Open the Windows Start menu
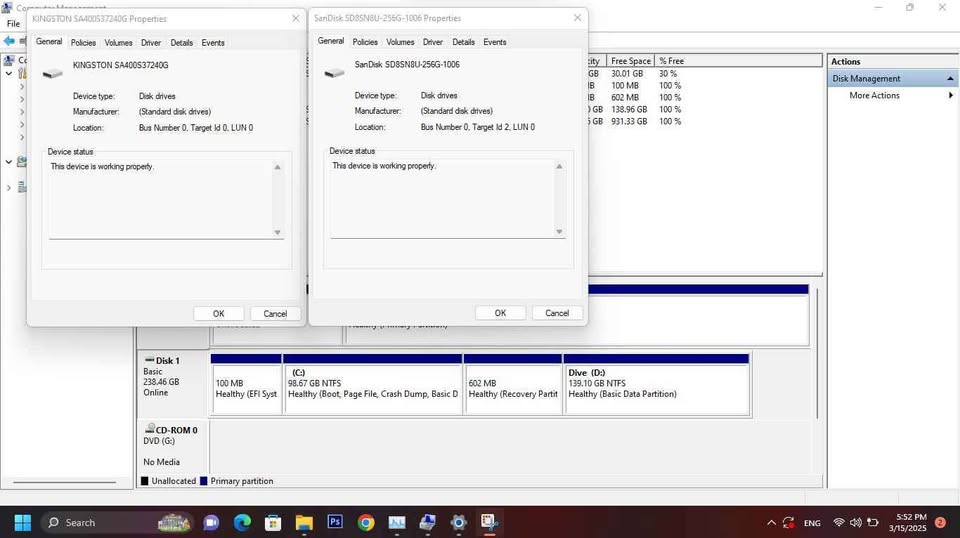The width and height of the screenshot is (960, 538). click(23, 522)
